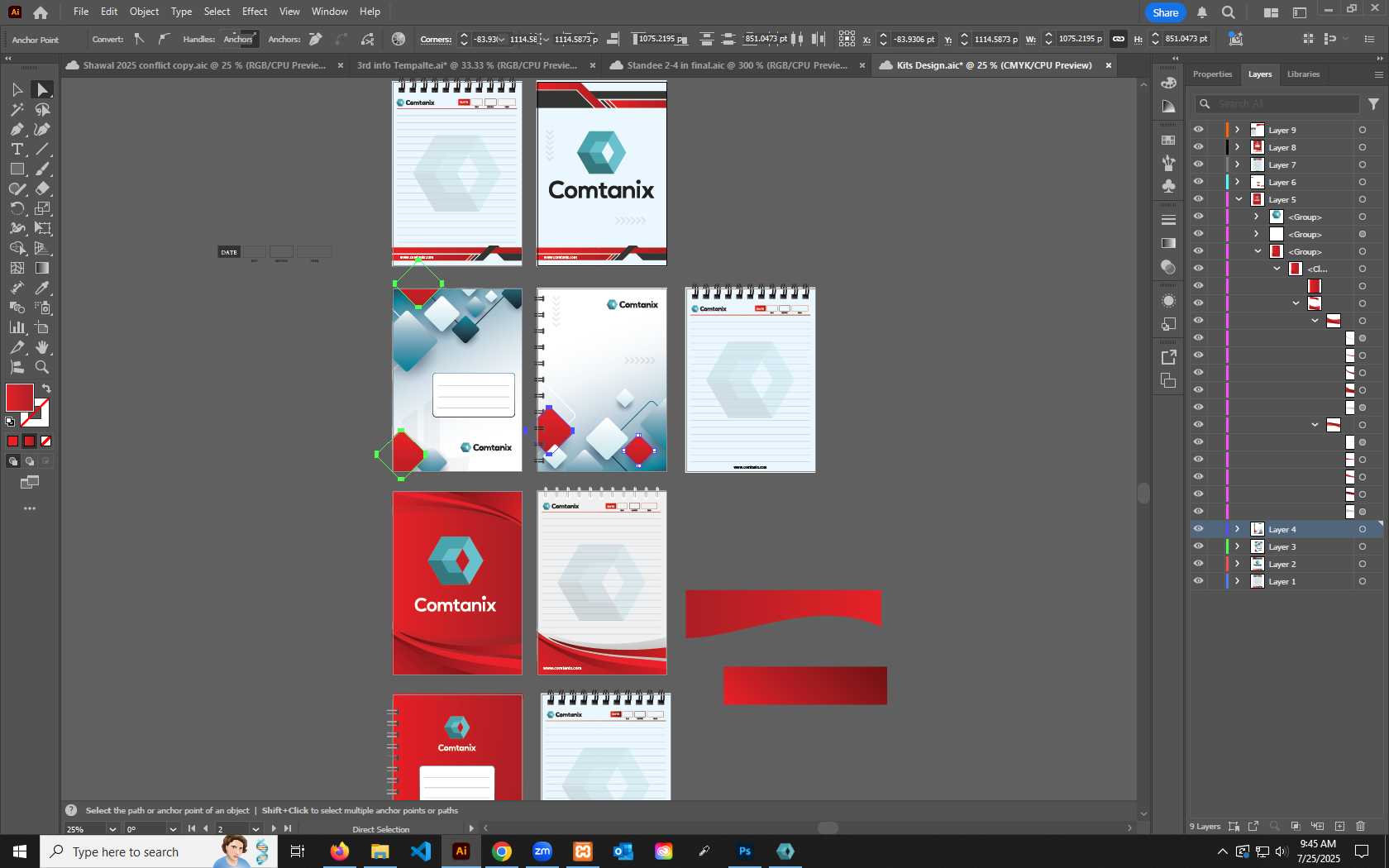Go to first artboard arrow
The width and height of the screenshot is (1389, 868).
192,828
